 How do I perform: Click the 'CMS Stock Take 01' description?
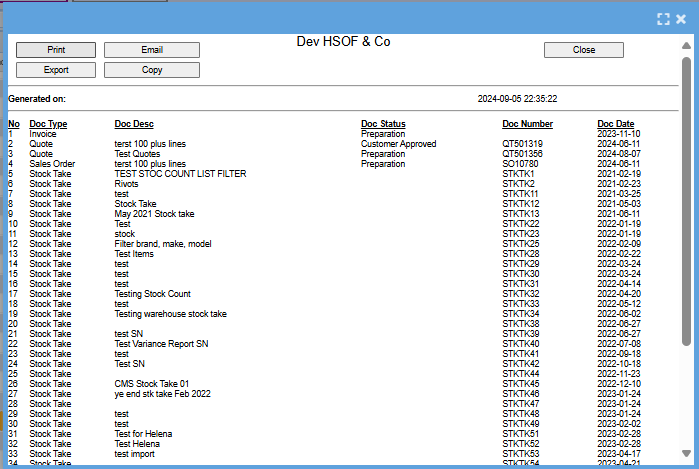click(152, 384)
